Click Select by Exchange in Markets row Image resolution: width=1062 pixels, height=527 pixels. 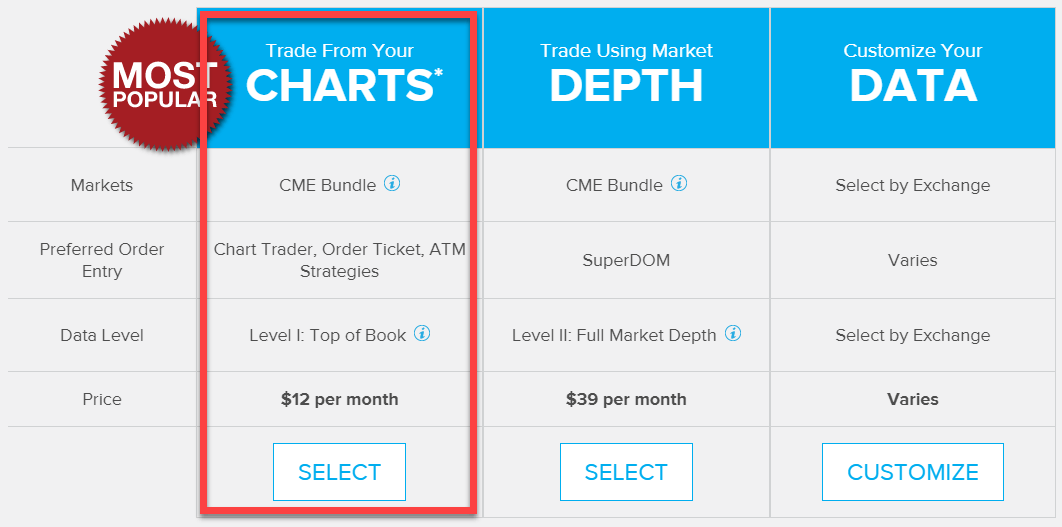[x=913, y=185]
